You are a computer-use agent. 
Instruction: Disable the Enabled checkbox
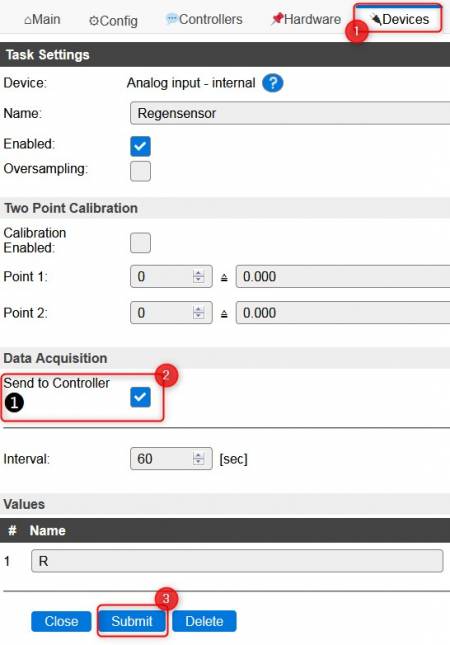tap(140, 146)
